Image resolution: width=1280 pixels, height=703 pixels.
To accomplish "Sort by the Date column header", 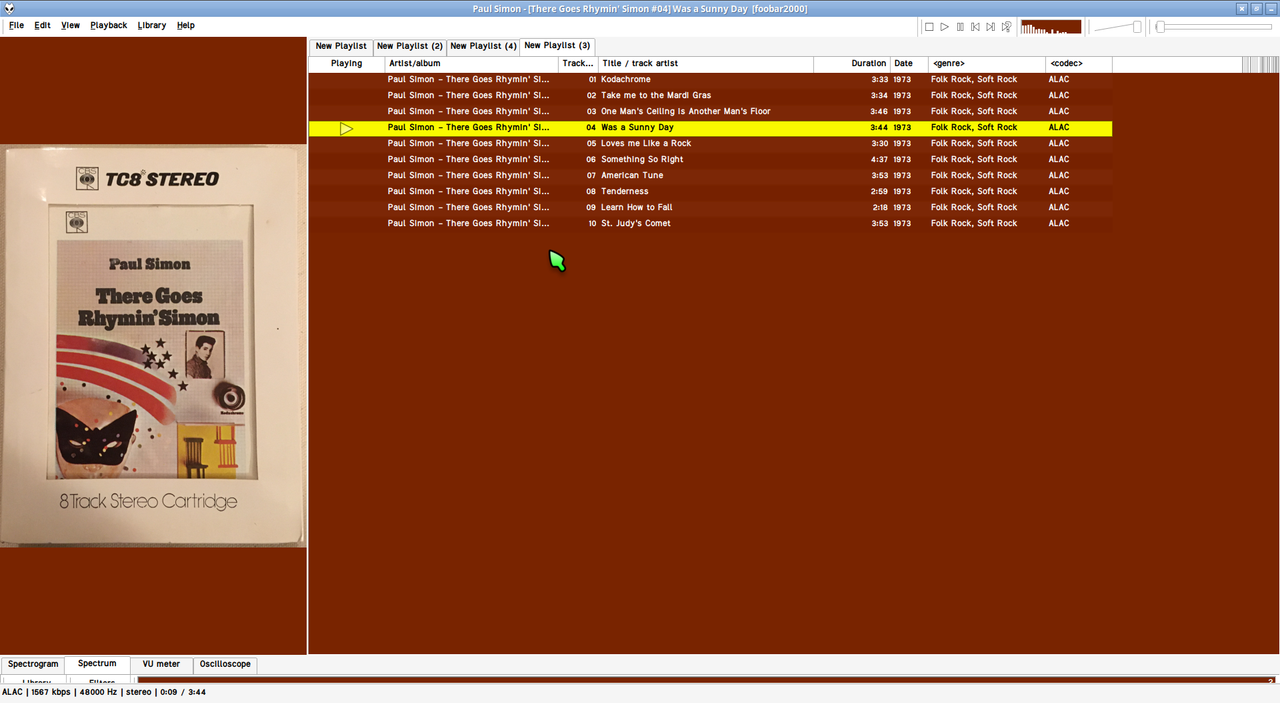I will pyautogui.click(x=910, y=64).
